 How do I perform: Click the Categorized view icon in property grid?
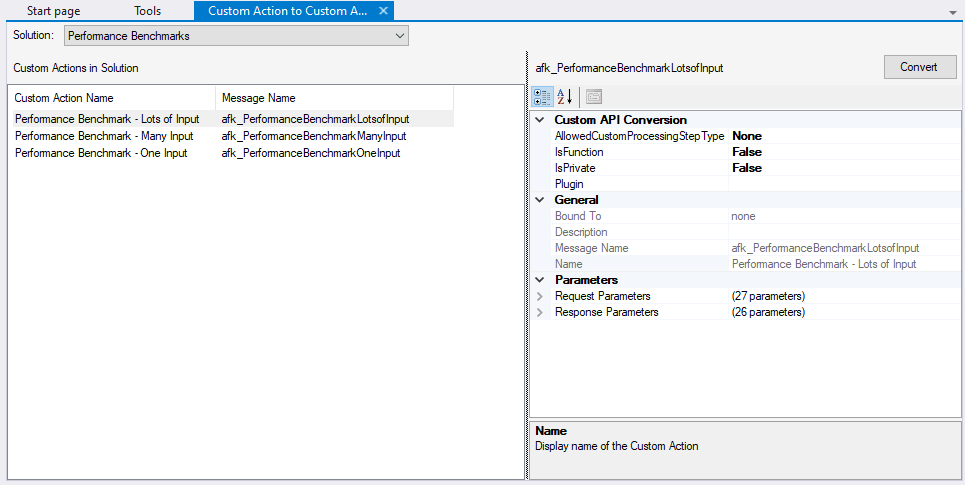pyautogui.click(x=542, y=97)
